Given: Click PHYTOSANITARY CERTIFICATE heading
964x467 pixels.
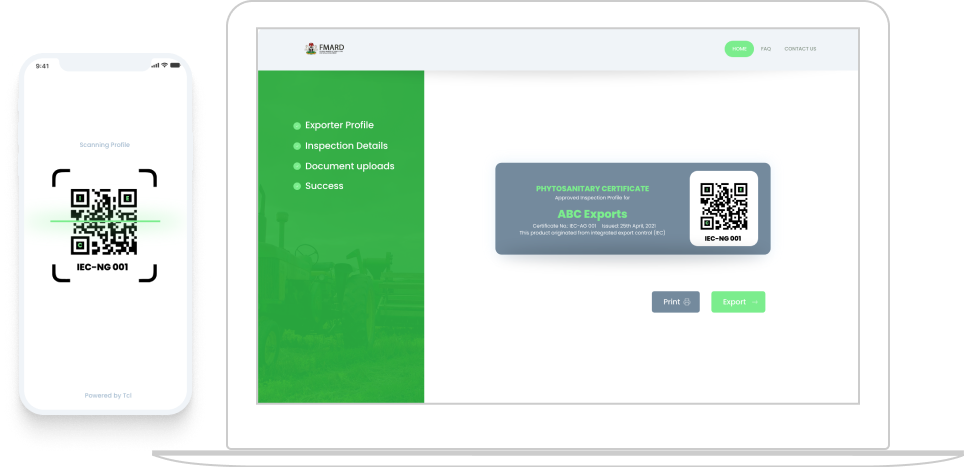Looking at the screenshot, I should [x=592, y=189].
